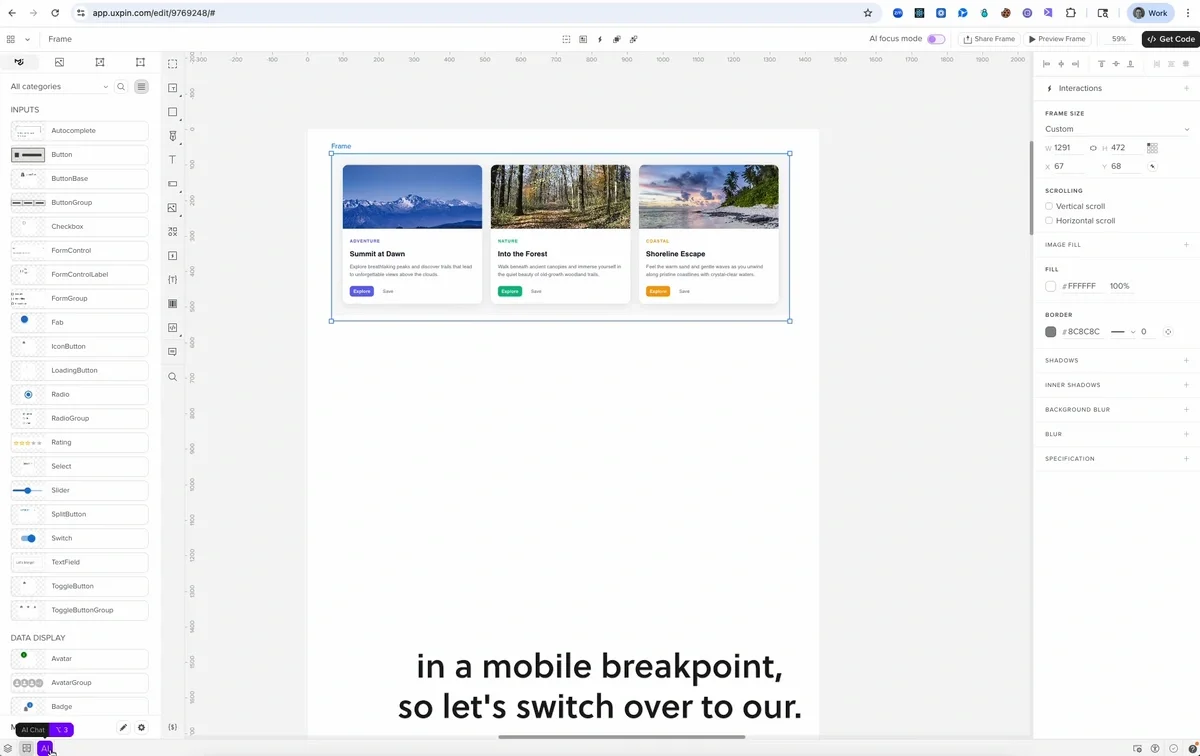Select the Text tool
Viewport: 1200px width, 756px height.
point(172,160)
